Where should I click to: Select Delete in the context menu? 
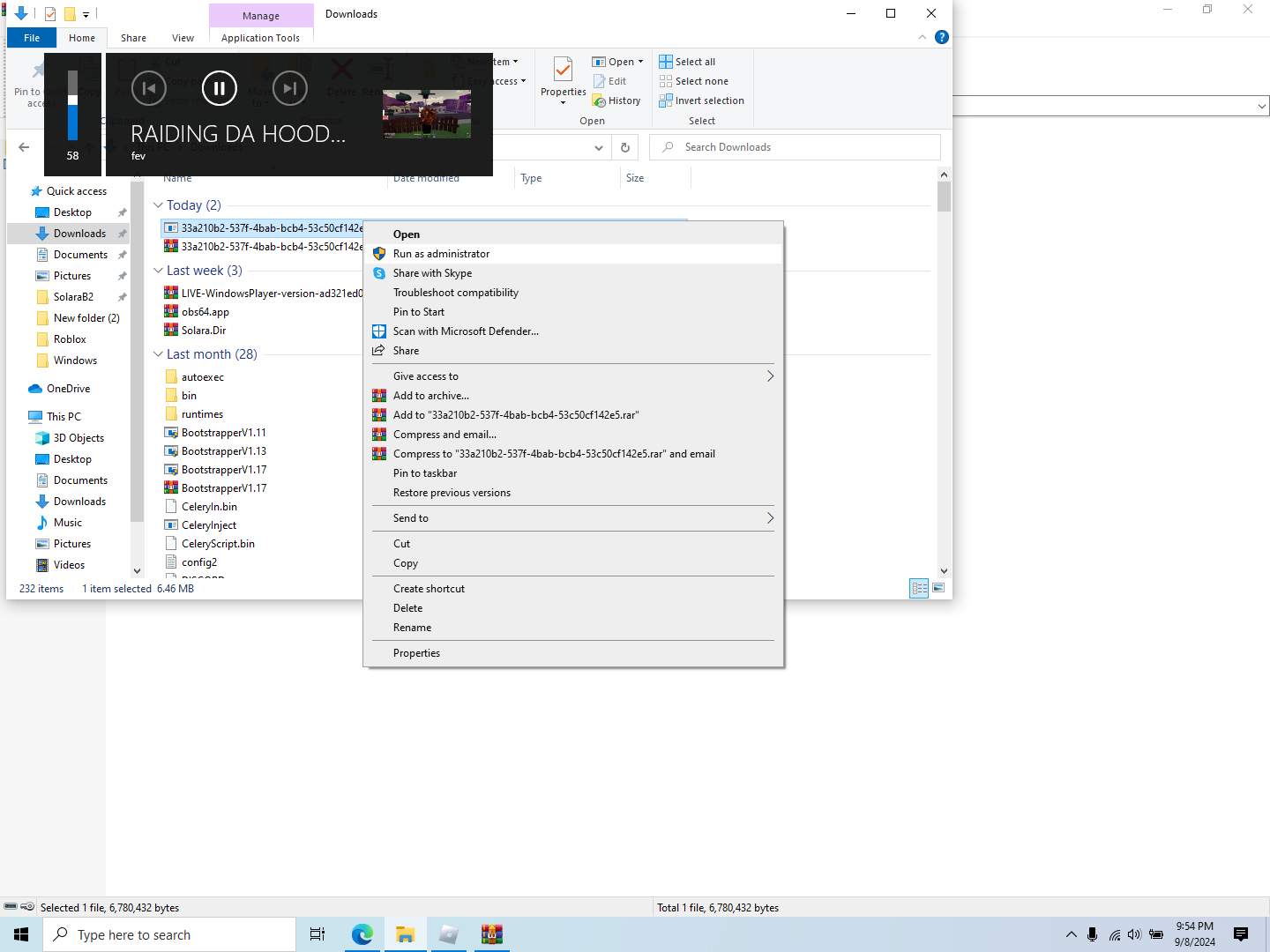point(573,608)
